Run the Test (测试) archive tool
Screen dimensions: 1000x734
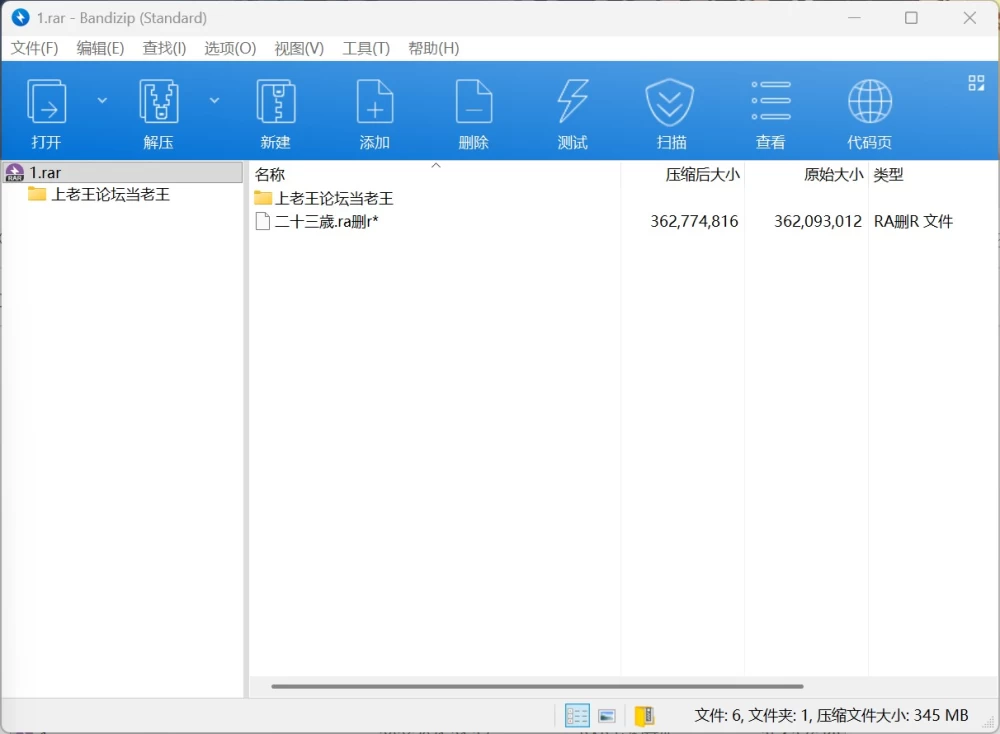pos(573,102)
